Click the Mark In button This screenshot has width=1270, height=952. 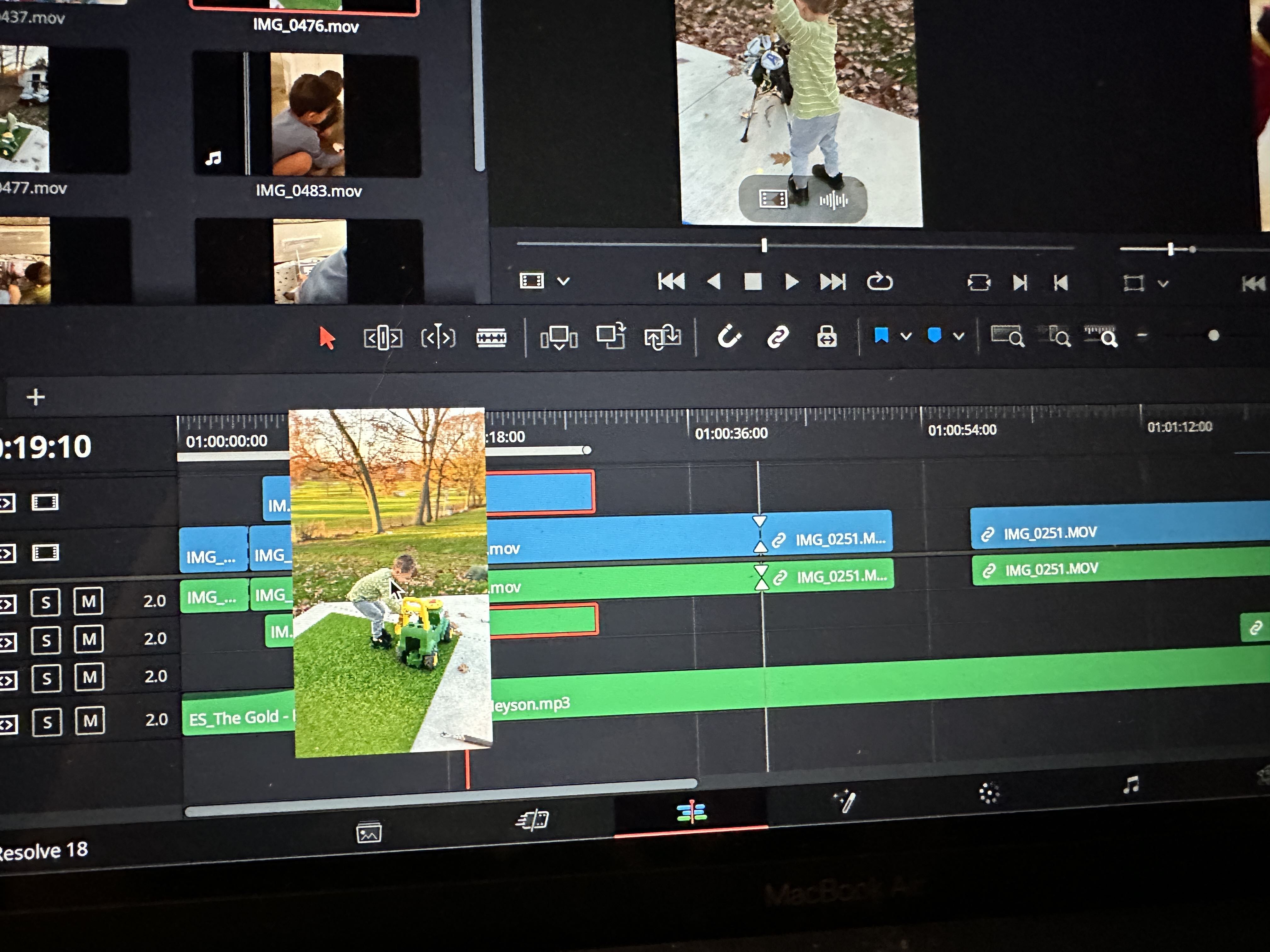(x=1020, y=282)
